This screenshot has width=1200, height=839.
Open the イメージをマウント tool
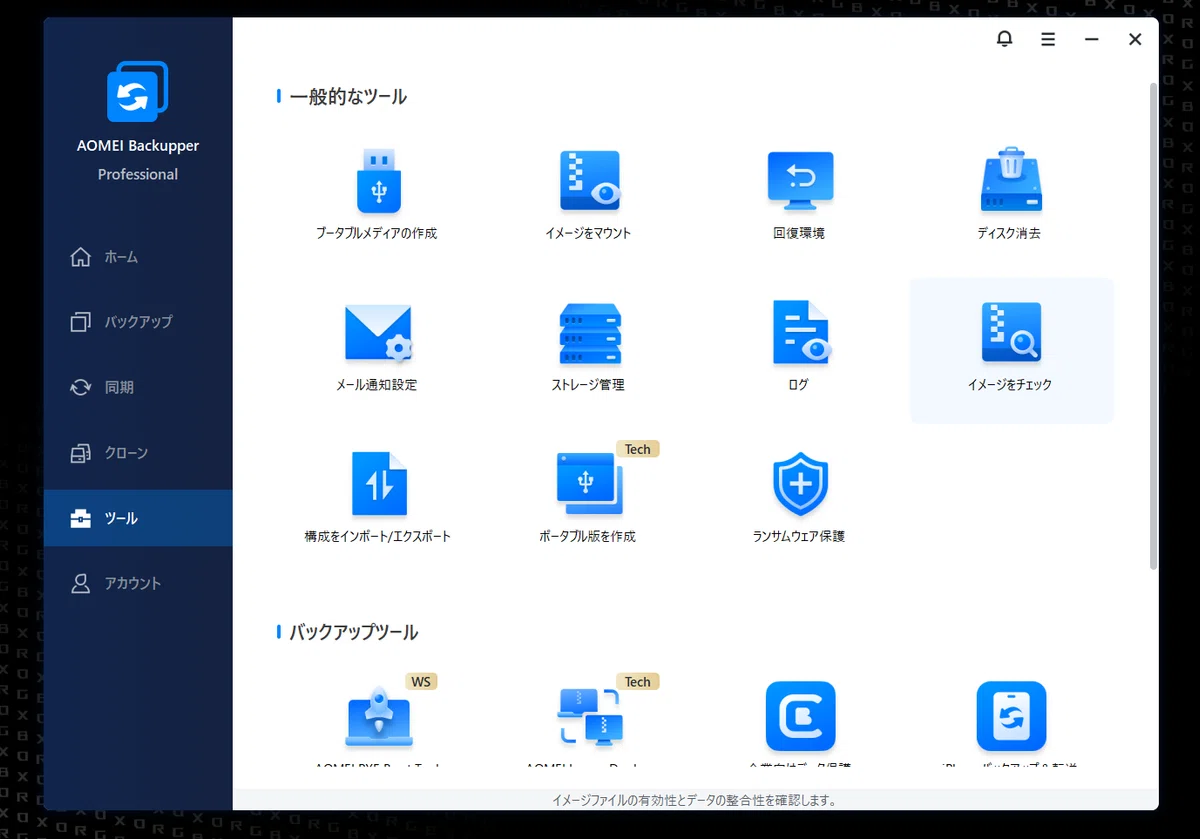pos(589,196)
